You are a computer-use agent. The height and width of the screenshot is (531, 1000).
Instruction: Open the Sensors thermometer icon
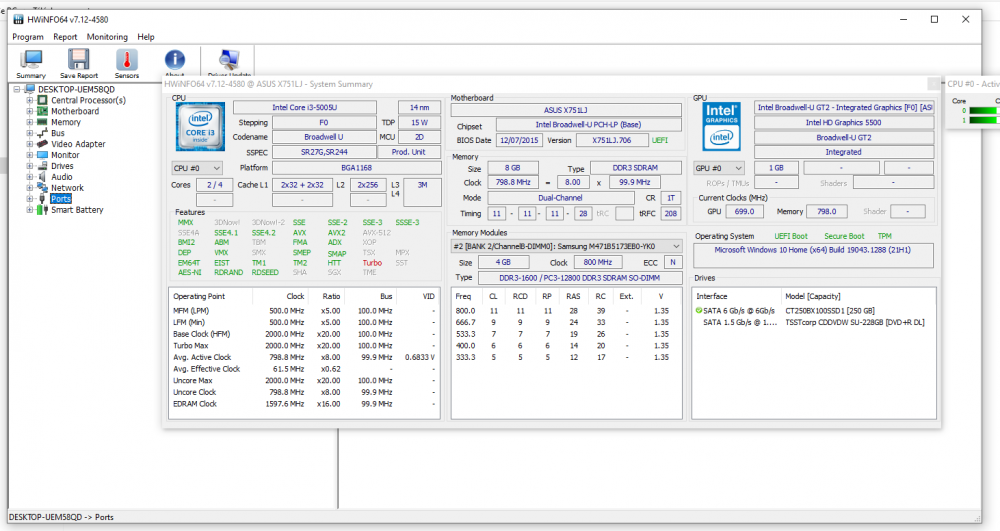pos(127,62)
